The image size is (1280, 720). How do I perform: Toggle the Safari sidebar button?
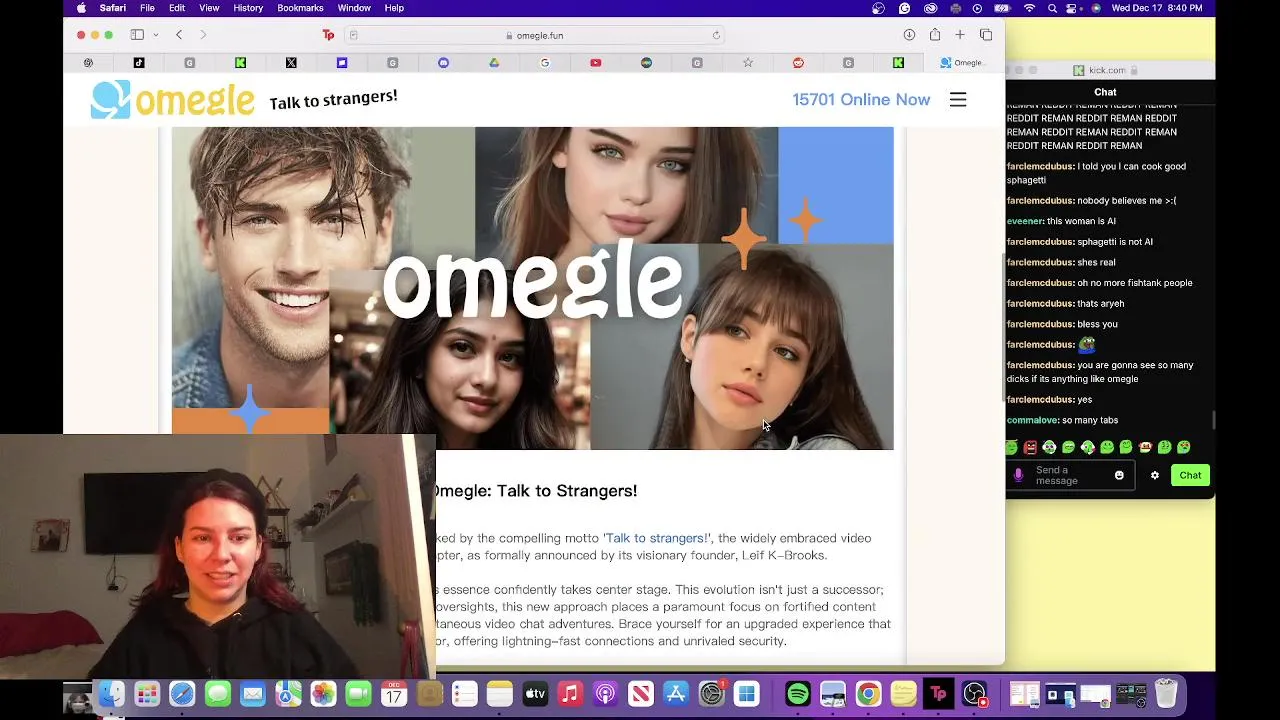pyautogui.click(x=137, y=35)
